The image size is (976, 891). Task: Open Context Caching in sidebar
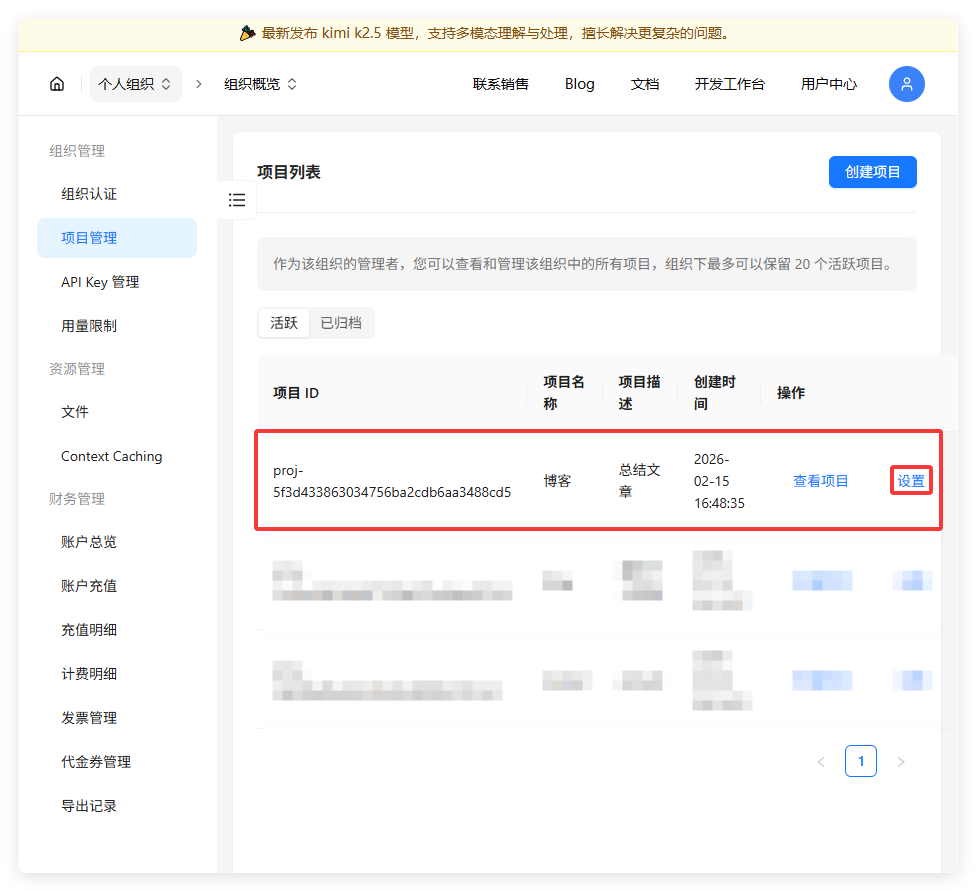tap(111, 456)
